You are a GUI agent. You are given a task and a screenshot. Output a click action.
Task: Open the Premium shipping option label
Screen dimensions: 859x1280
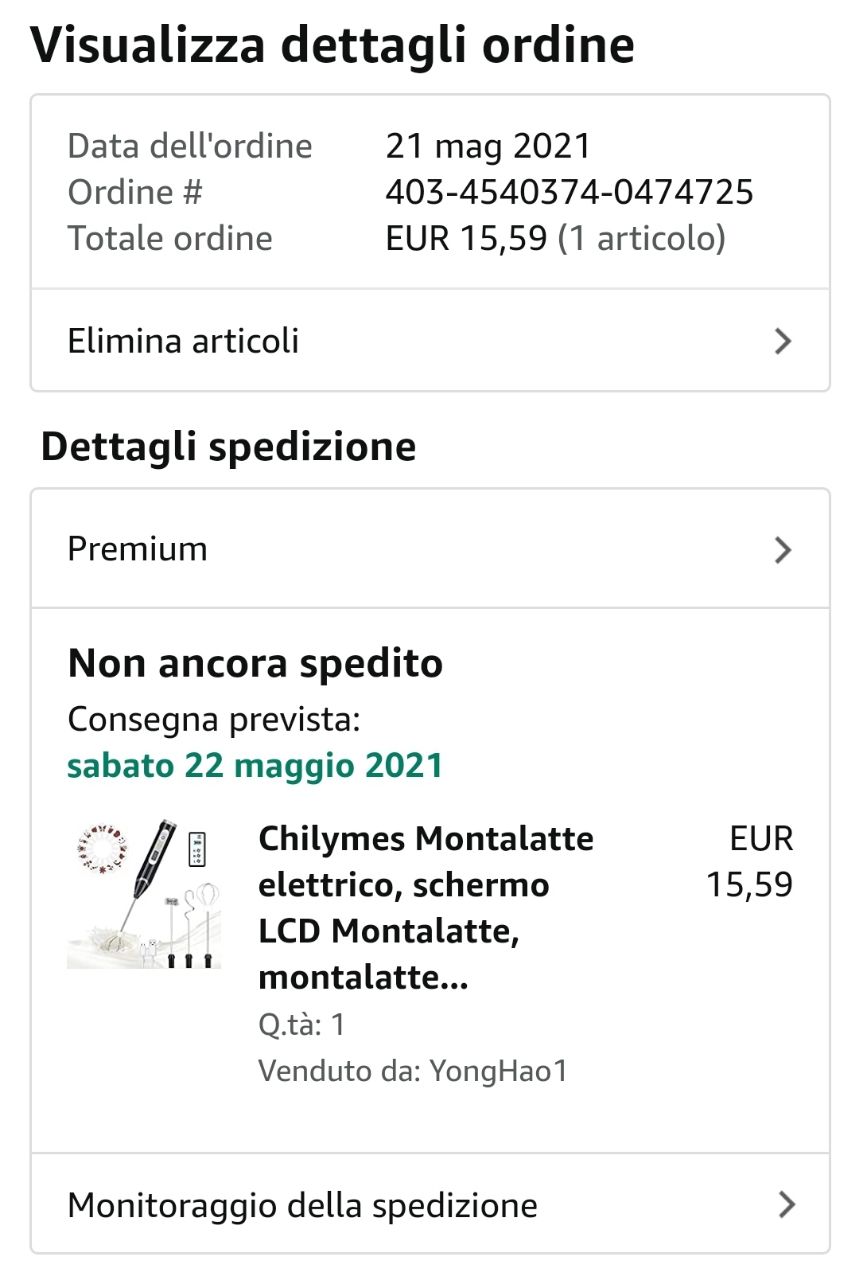(138, 549)
